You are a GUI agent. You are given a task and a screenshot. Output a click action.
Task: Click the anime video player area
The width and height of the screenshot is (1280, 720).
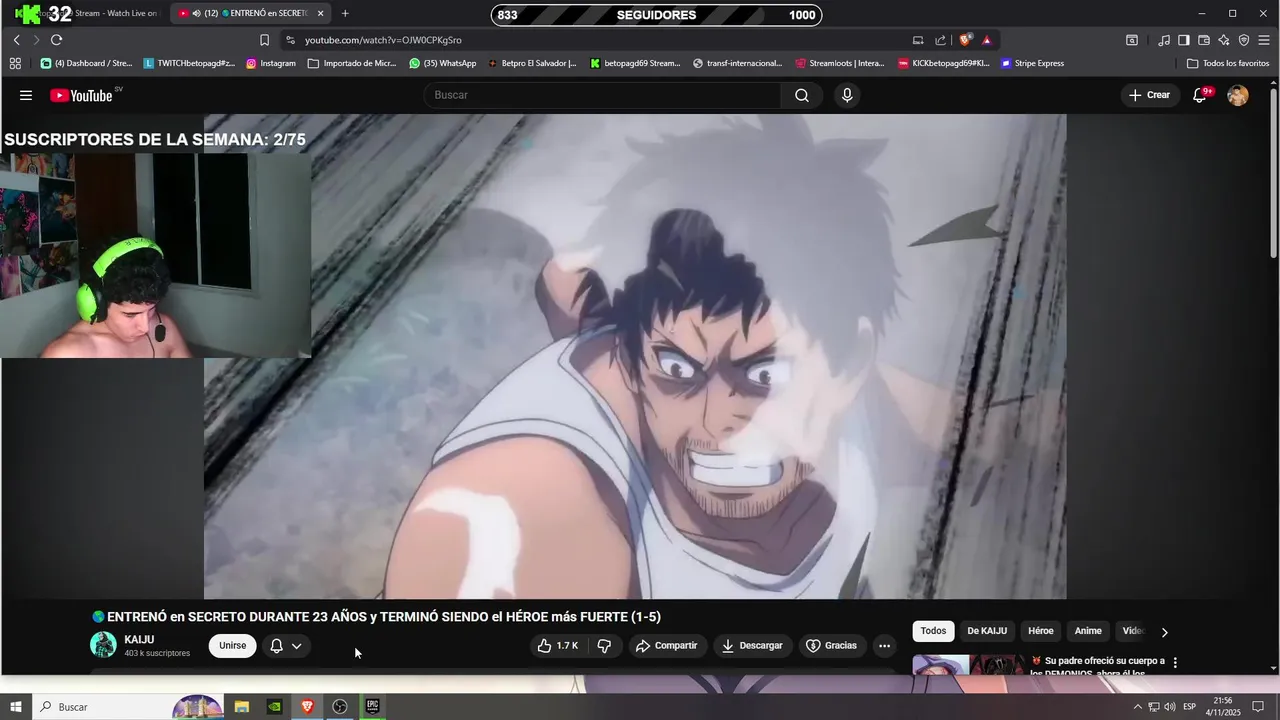(635, 356)
